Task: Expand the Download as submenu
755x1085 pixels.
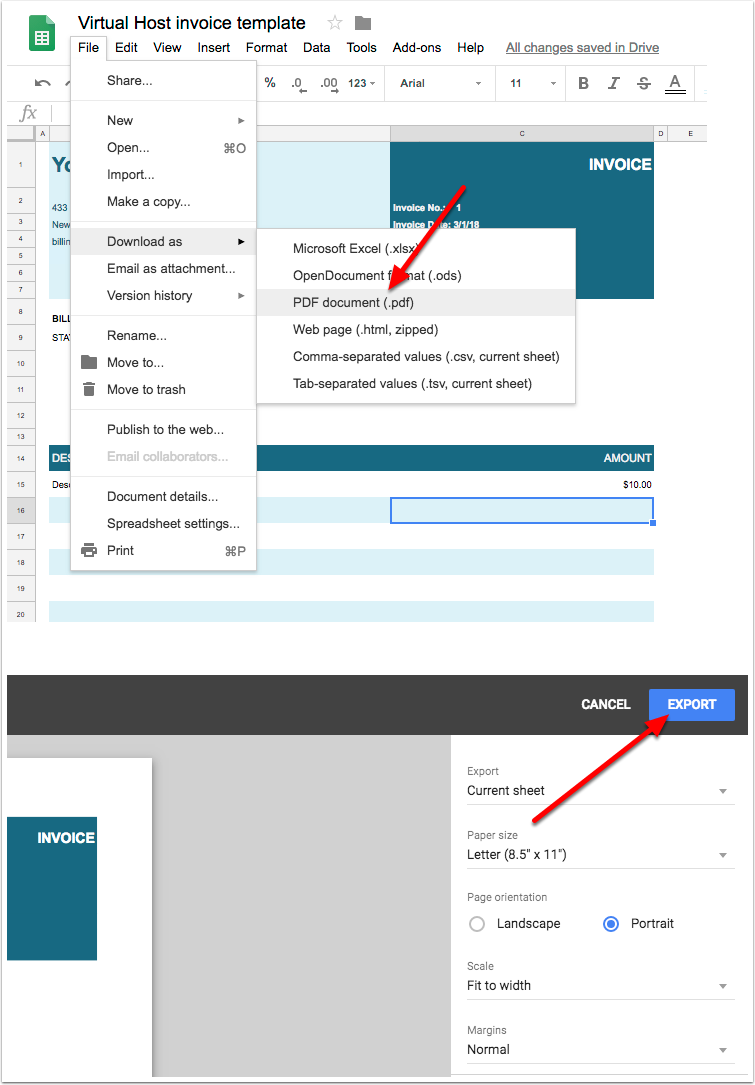Action: point(163,241)
